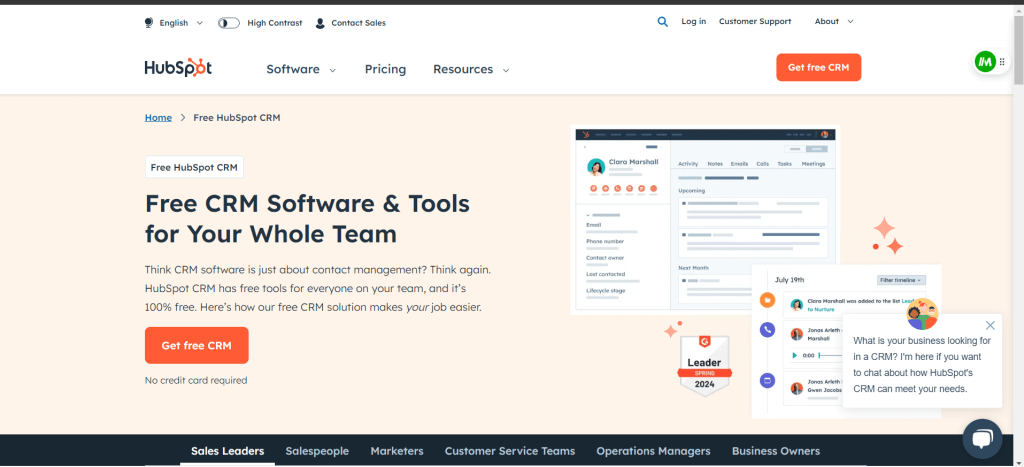1024x467 pixels.
Task: Select the Salespeople tab
Action: click(317, 451)
